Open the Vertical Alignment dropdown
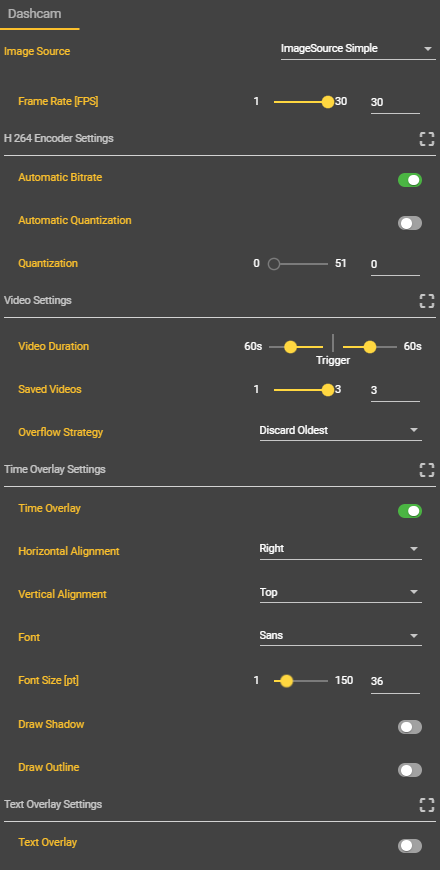Viewport: 440px width, 870px height. pyautogui.click(x=341, y=592)
